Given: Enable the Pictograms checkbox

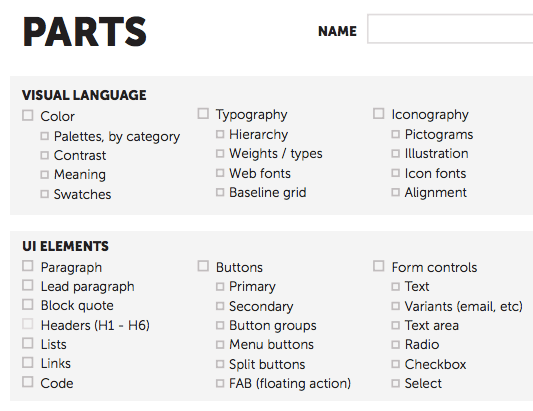Looking at the screenshot, I should pos(395,134).
